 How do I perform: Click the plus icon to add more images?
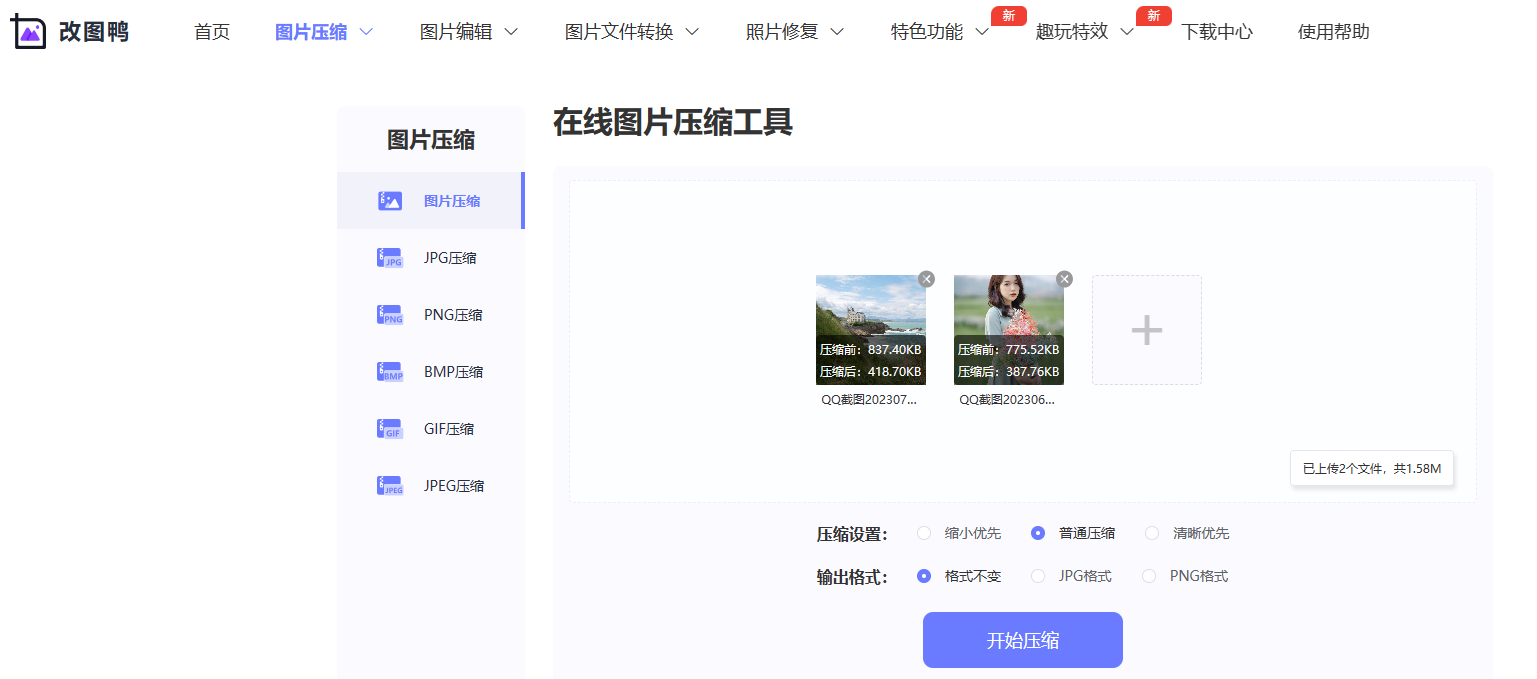(x=1146, y=330)
